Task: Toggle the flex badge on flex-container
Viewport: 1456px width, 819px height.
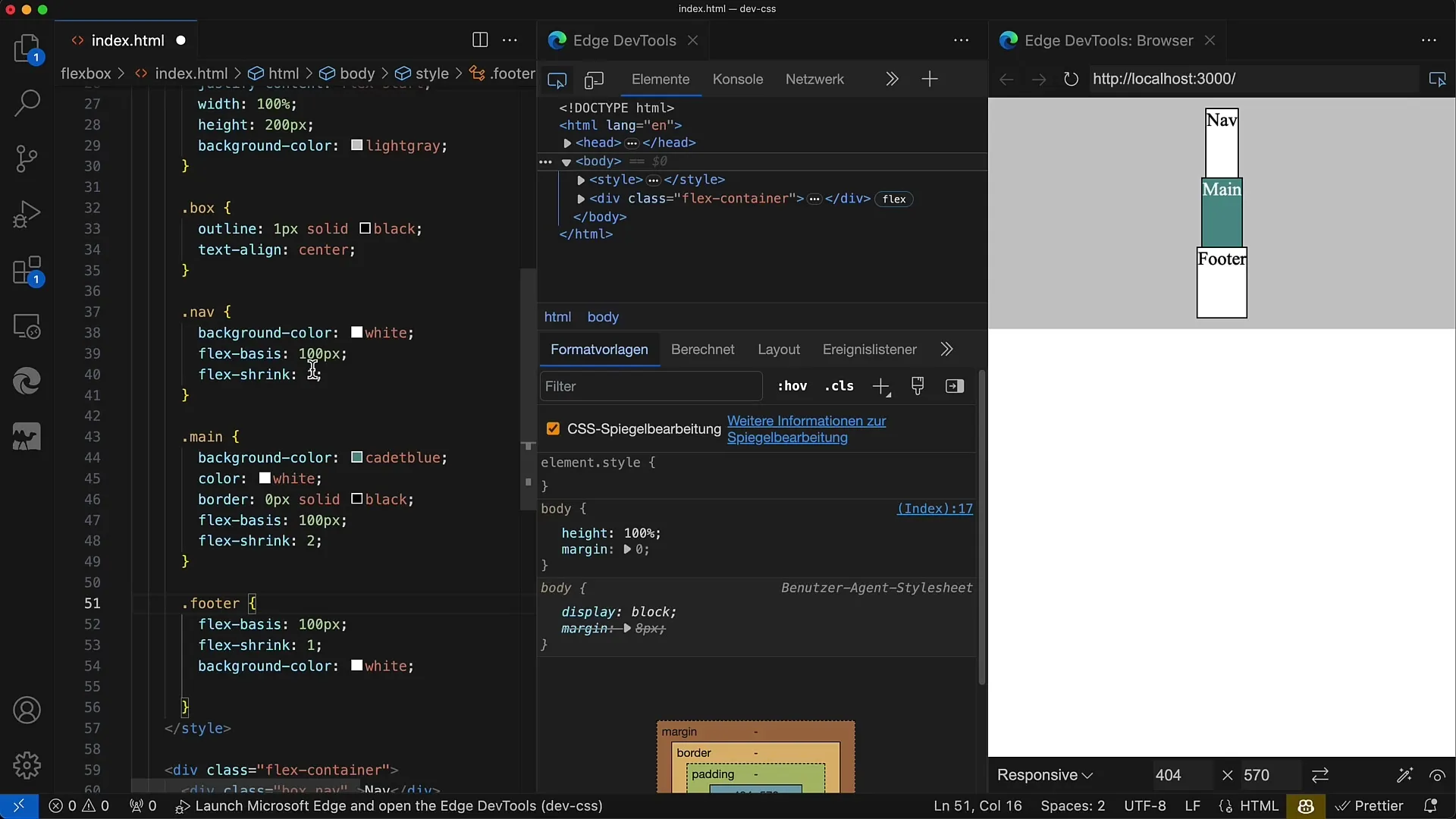Action: (x=894, y=199)
